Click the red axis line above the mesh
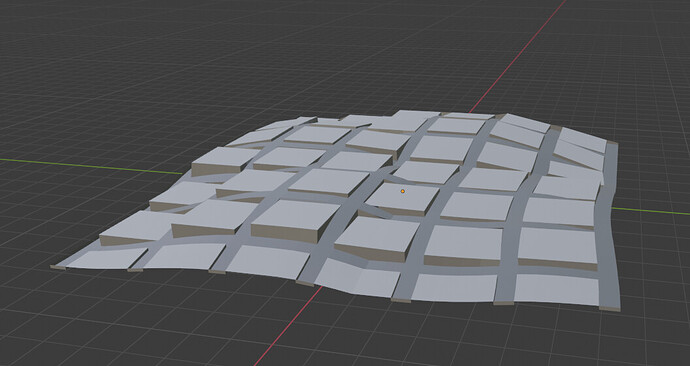The image size is (690, 366). pos(518,56)
